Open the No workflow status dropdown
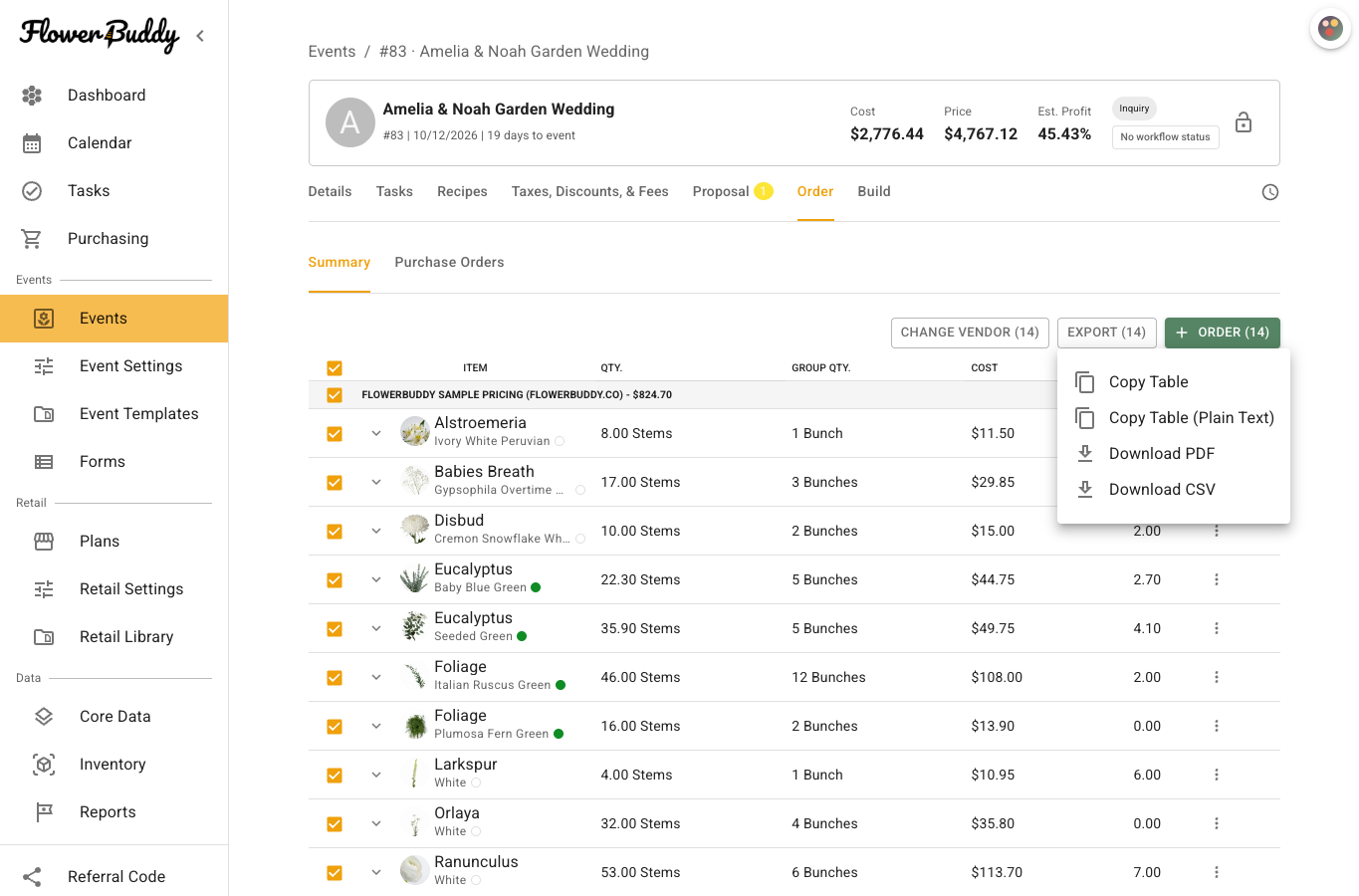This screenshot has height=896, width=1359. coord(1165,137)
